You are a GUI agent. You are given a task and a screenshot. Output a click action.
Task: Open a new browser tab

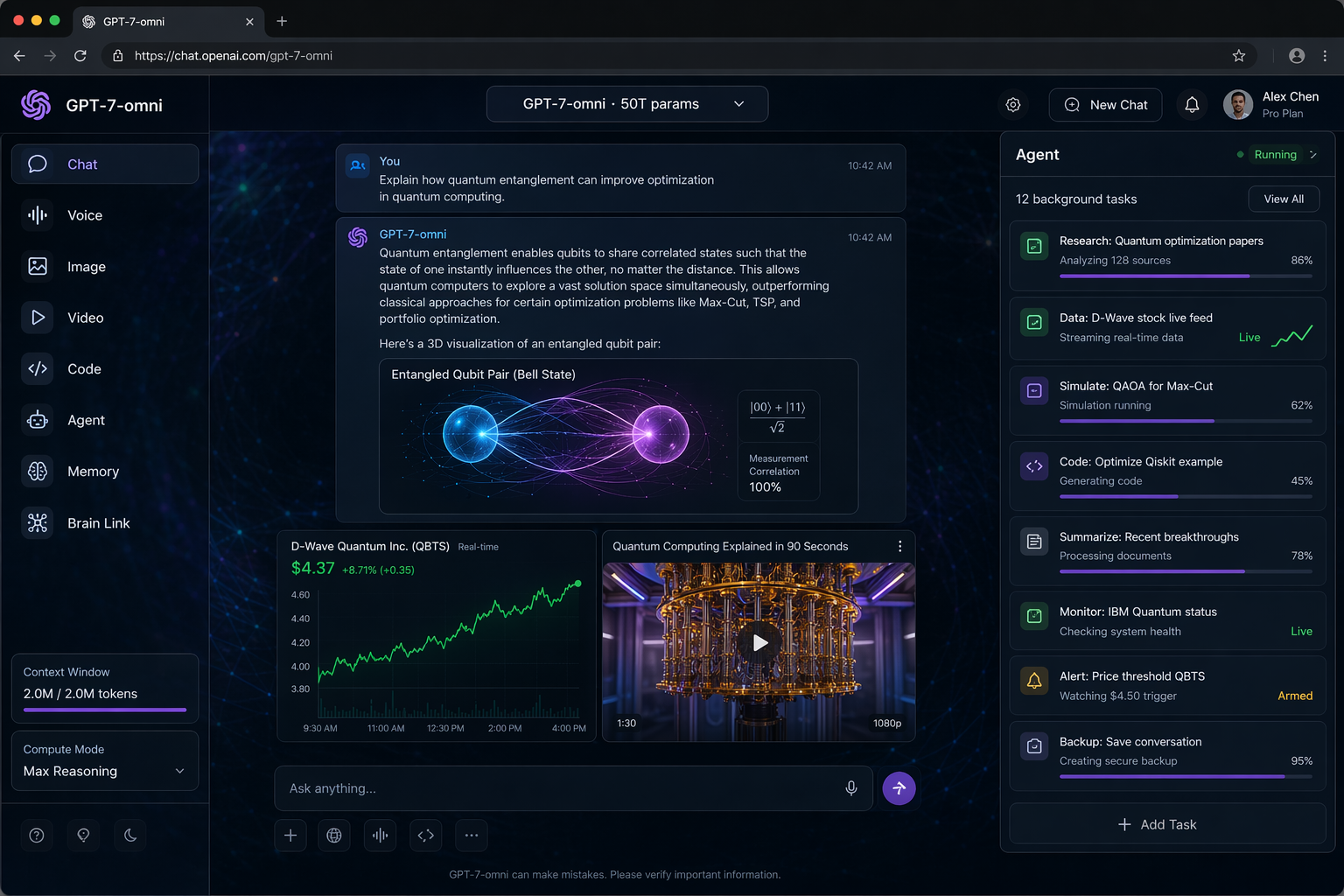[x=282, y=21]
